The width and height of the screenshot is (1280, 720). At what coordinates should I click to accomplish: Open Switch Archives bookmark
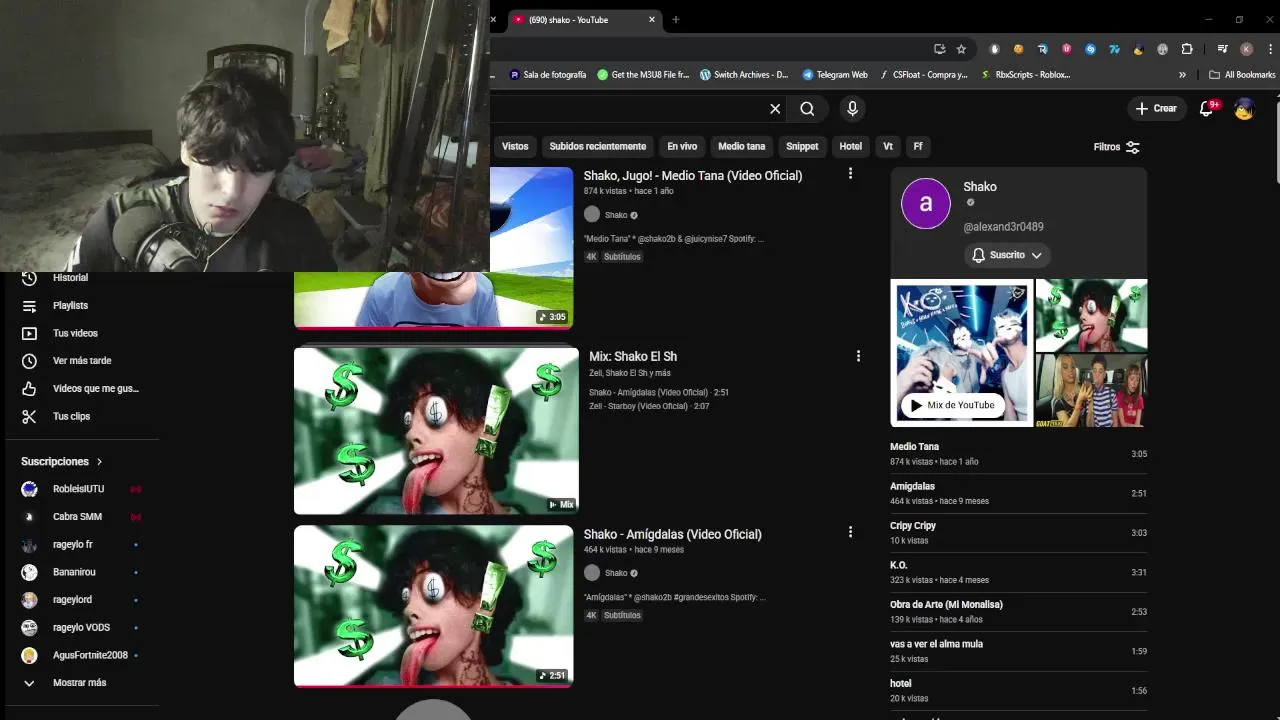pos(745,75)
